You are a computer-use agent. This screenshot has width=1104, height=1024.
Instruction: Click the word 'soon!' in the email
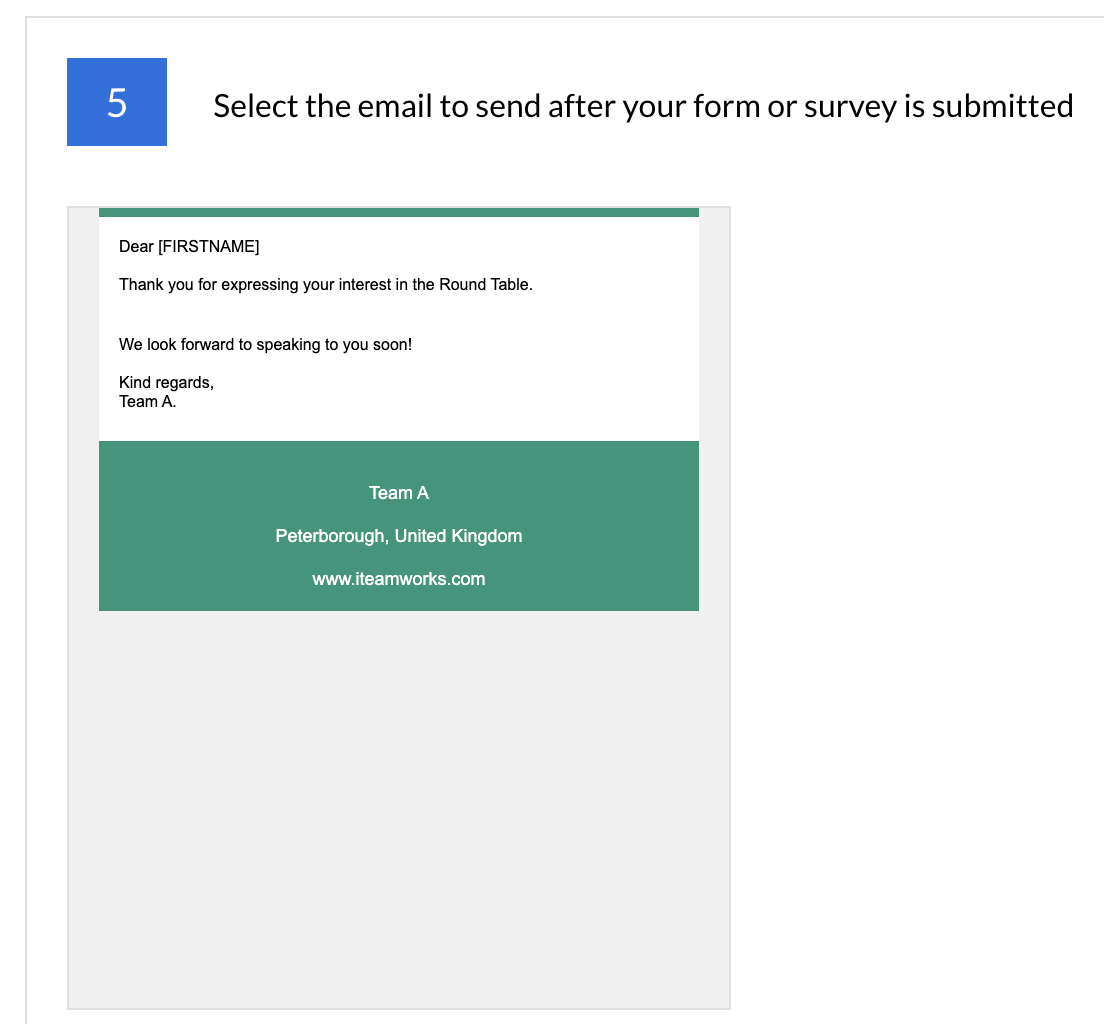click(391, 344)
